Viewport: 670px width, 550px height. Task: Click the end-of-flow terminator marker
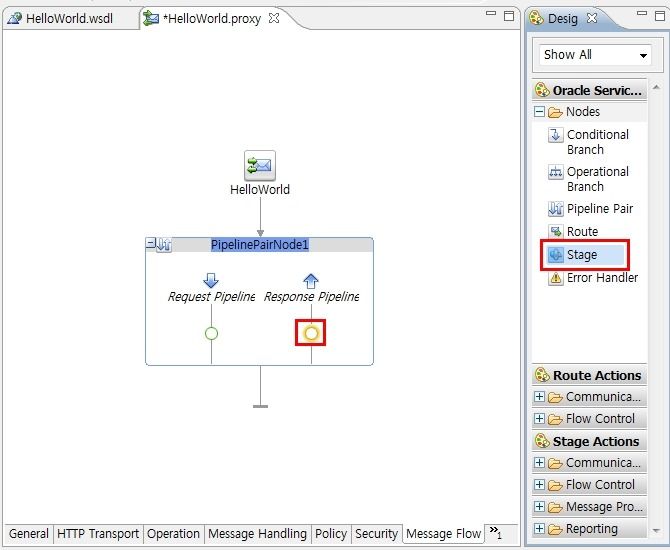coord(260,406)
